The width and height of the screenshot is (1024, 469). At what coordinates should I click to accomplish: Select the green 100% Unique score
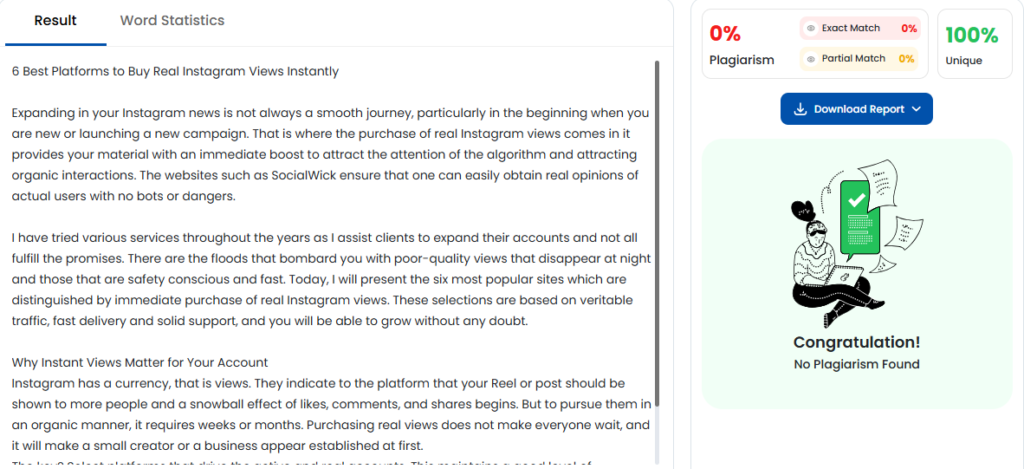click(972, 35)
